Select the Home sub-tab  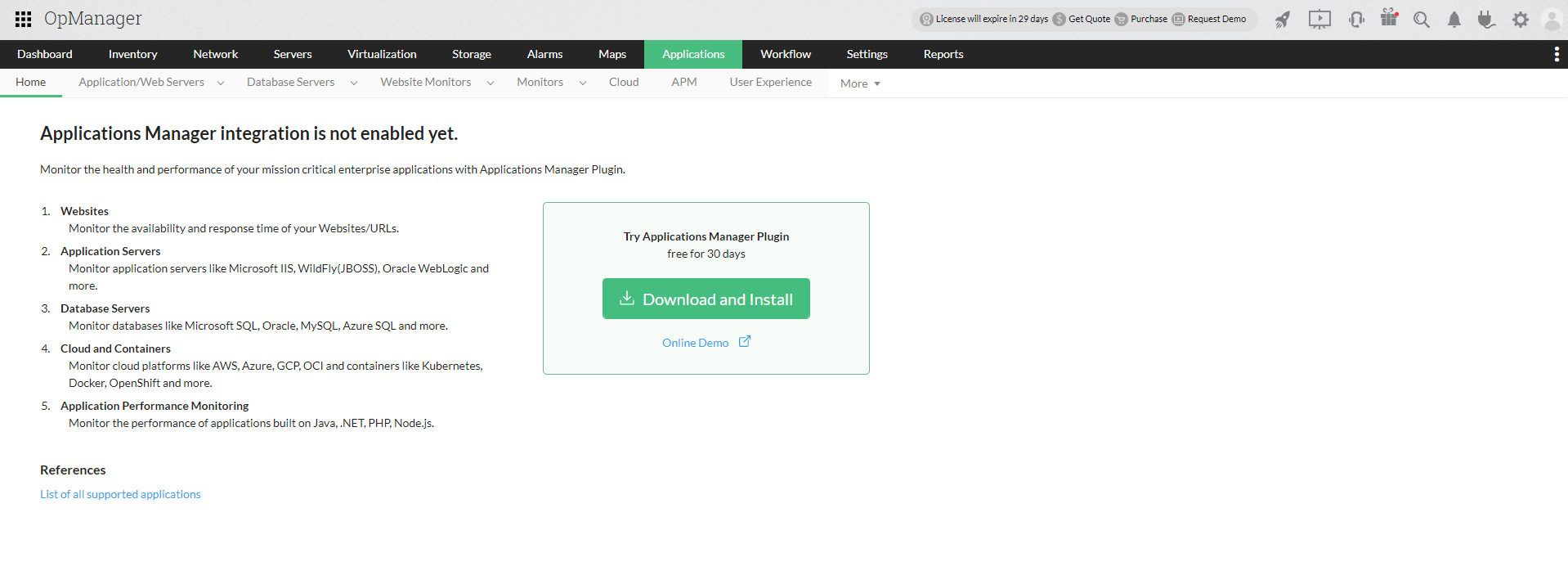(31, 82)
